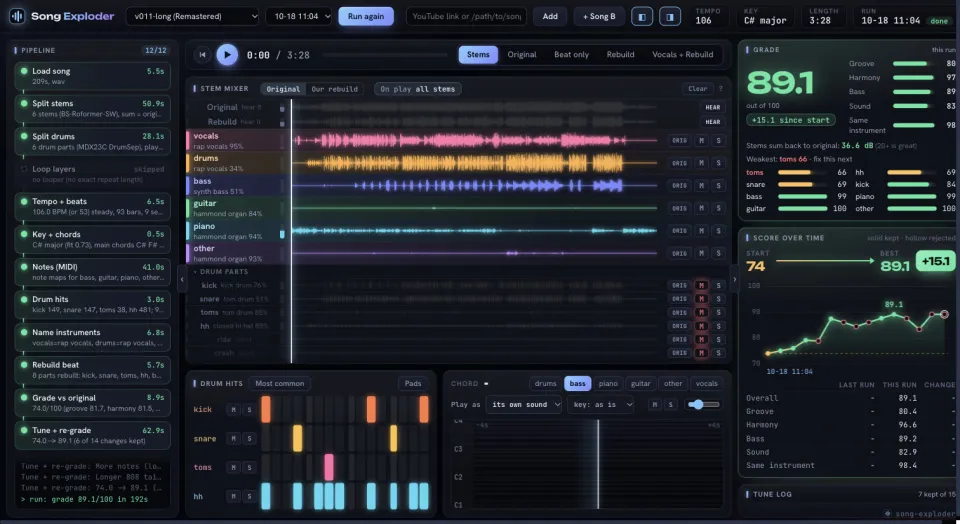
Task: Solo the snare row in Drum Hits
Action: [249, 439]
